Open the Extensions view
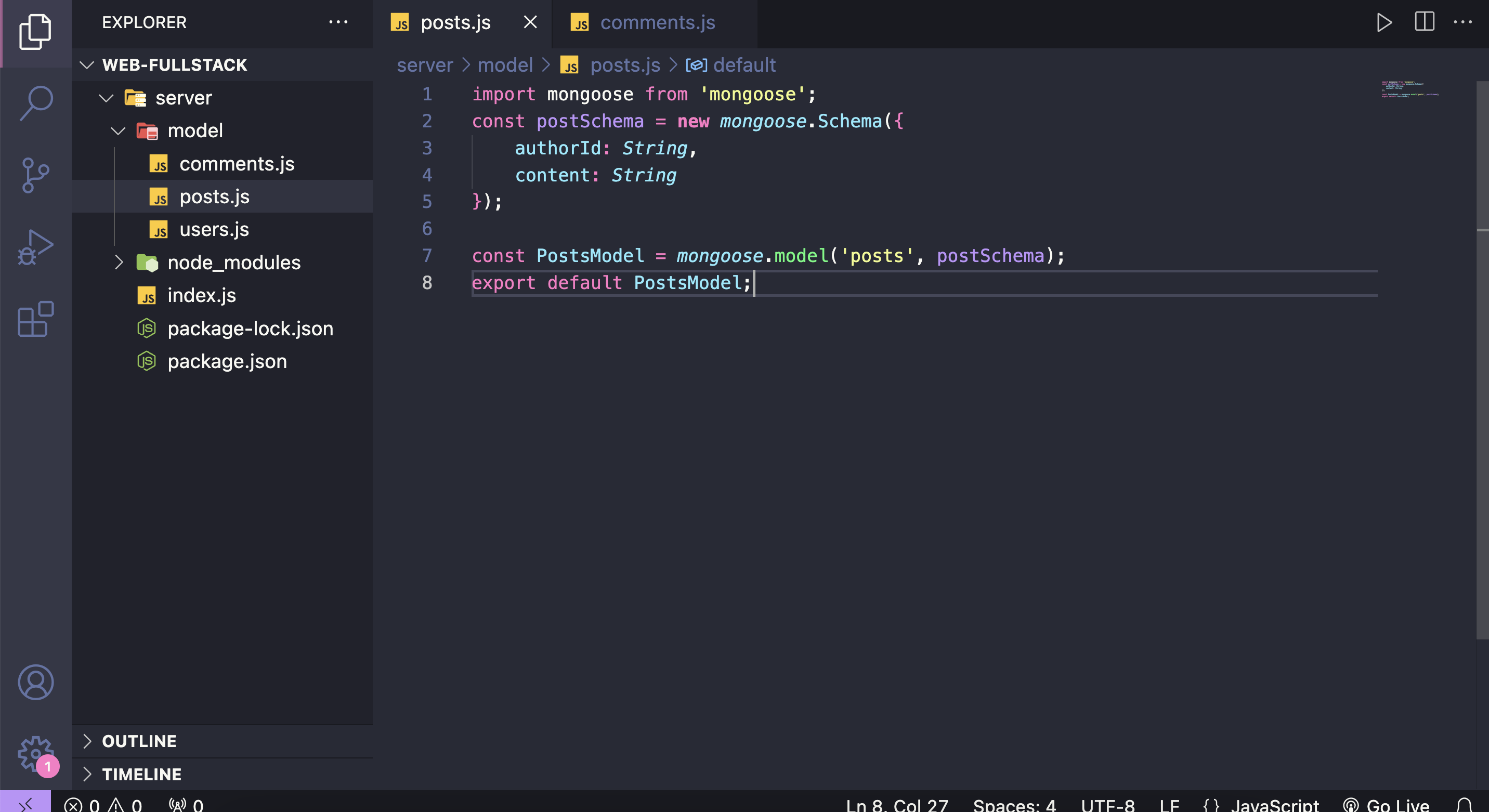 (36, 319)
